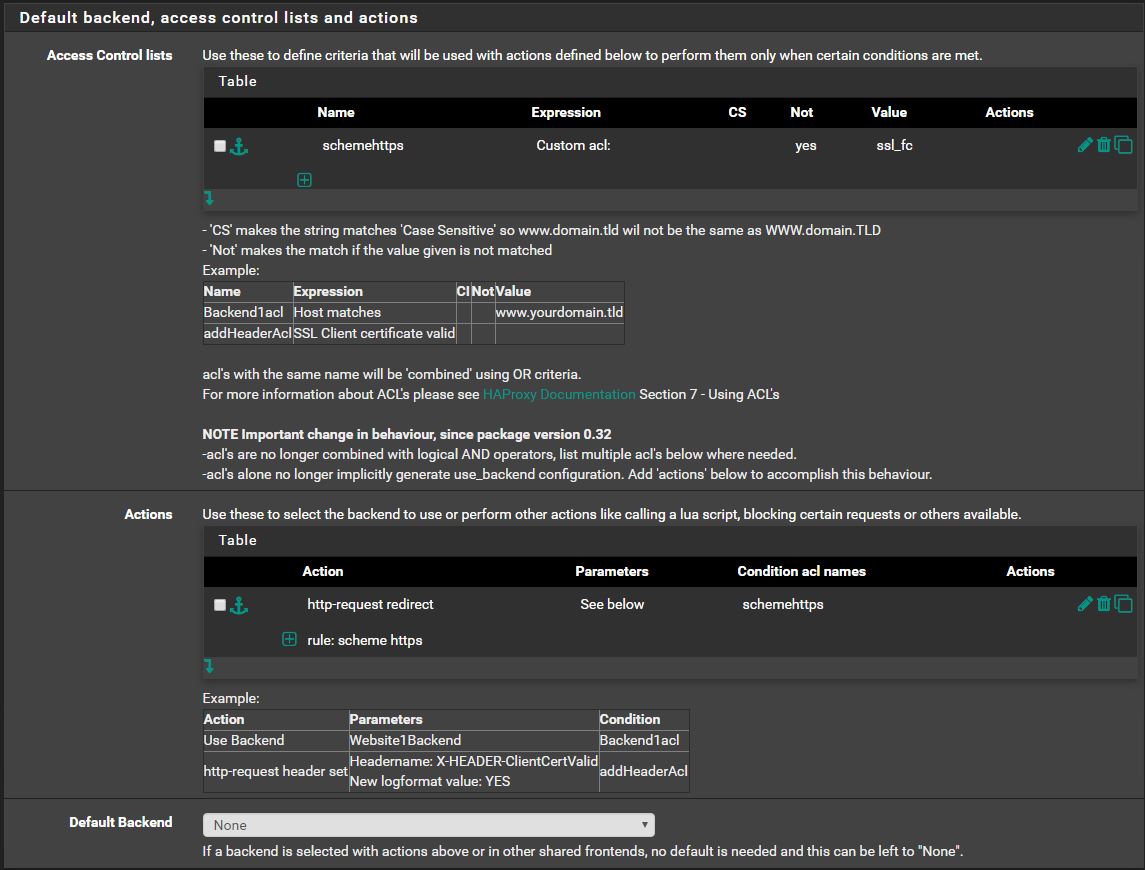Tick the checkbox for the schemehttps ACL row
This screenshot has width=1145, height=870.
click(x=220, y=146)
